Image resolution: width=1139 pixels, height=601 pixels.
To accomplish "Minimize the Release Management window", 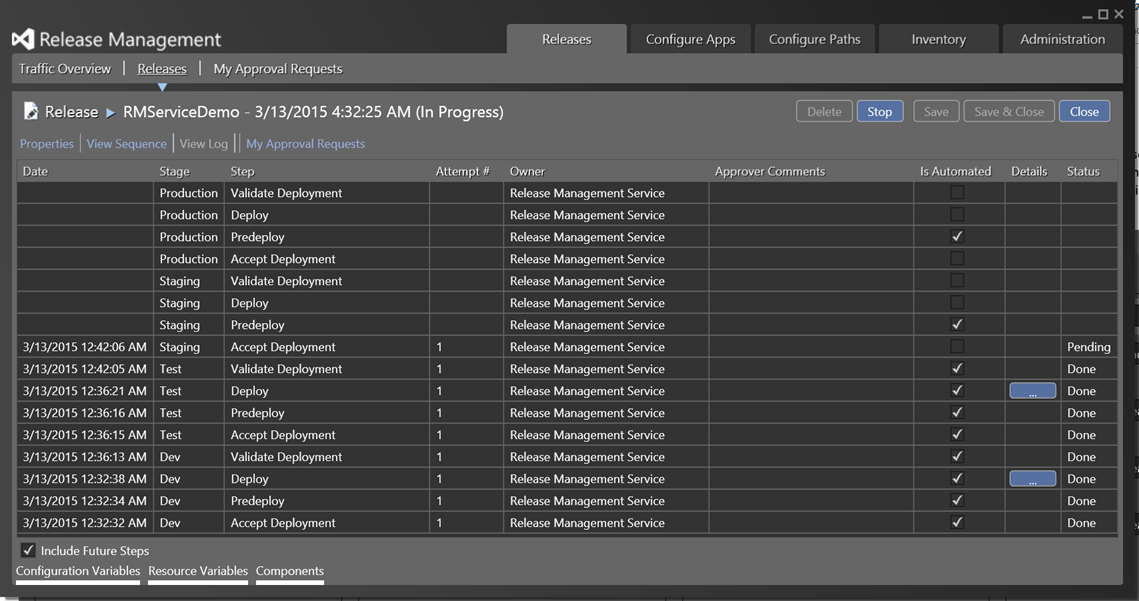I will (1087, 15).
